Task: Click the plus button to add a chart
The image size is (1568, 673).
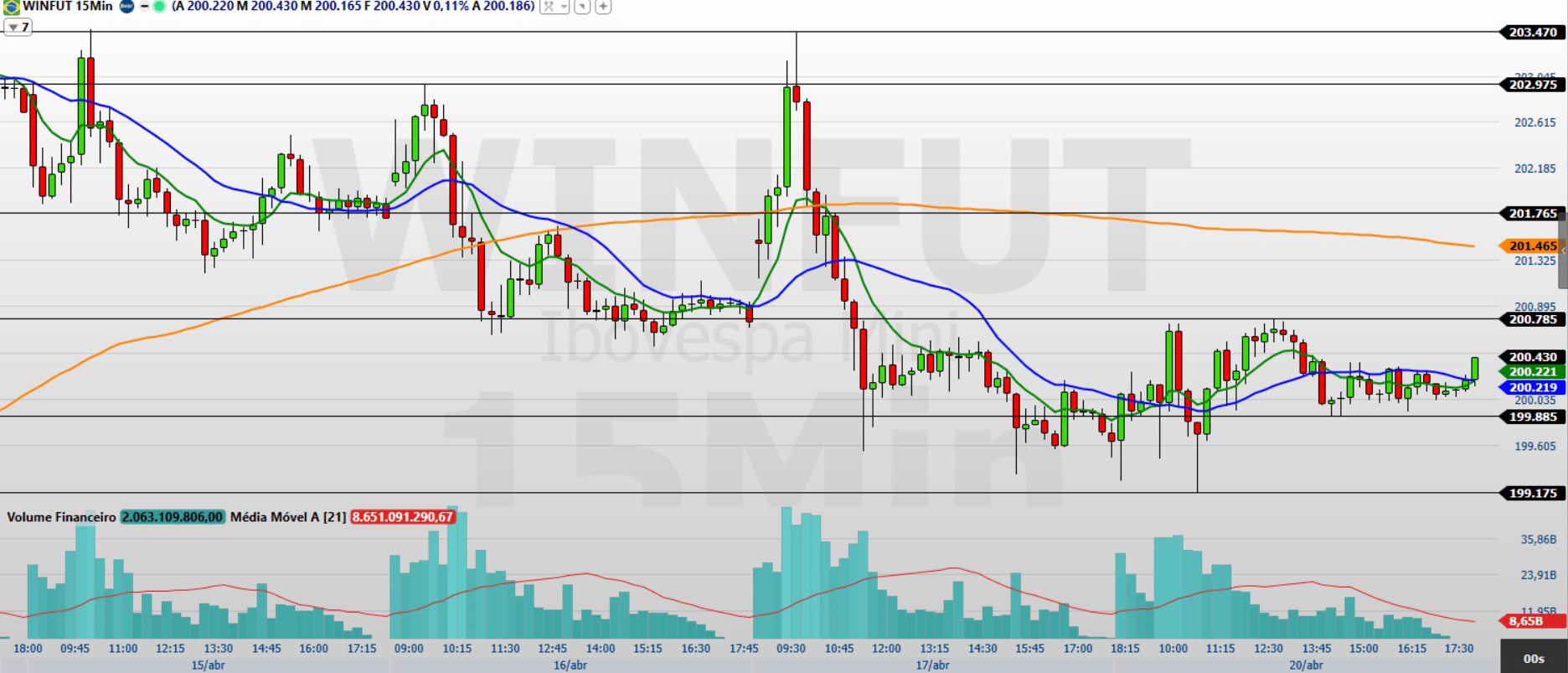Action: point(602,7)
